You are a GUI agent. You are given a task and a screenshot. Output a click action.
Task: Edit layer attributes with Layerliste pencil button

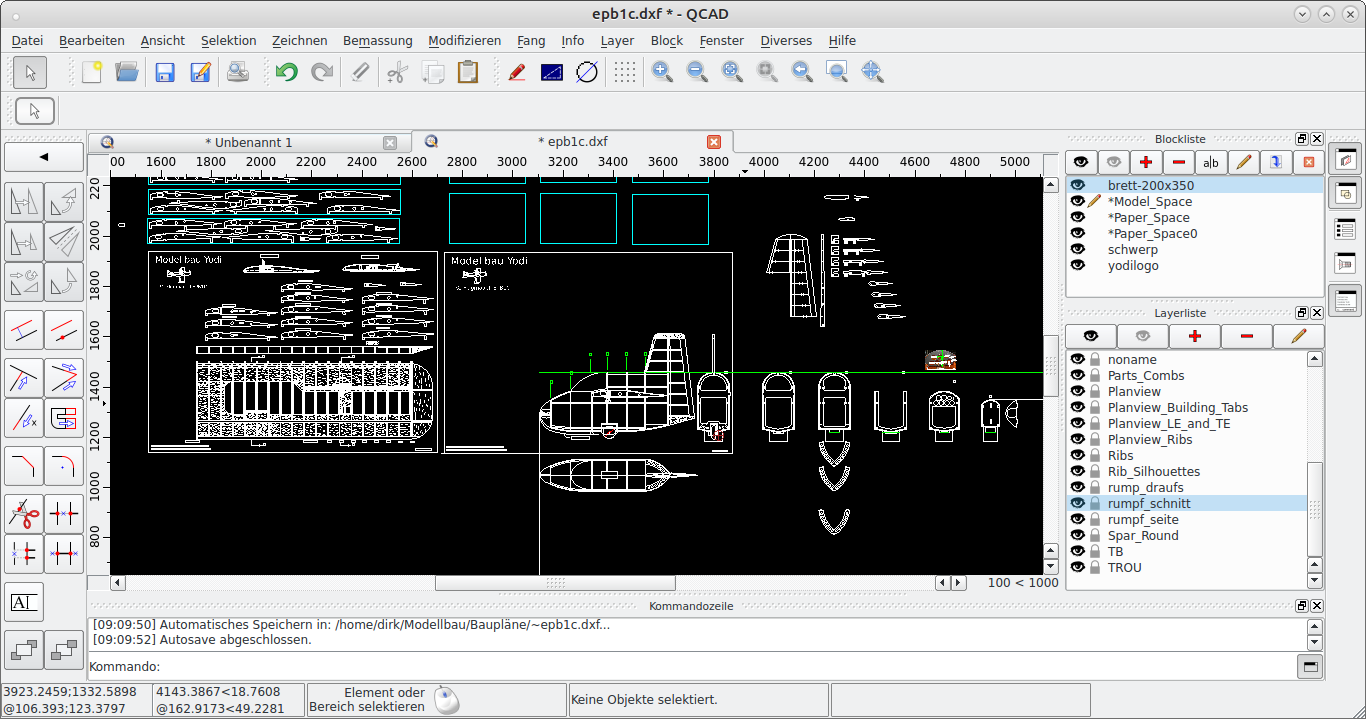(1299, 336)
